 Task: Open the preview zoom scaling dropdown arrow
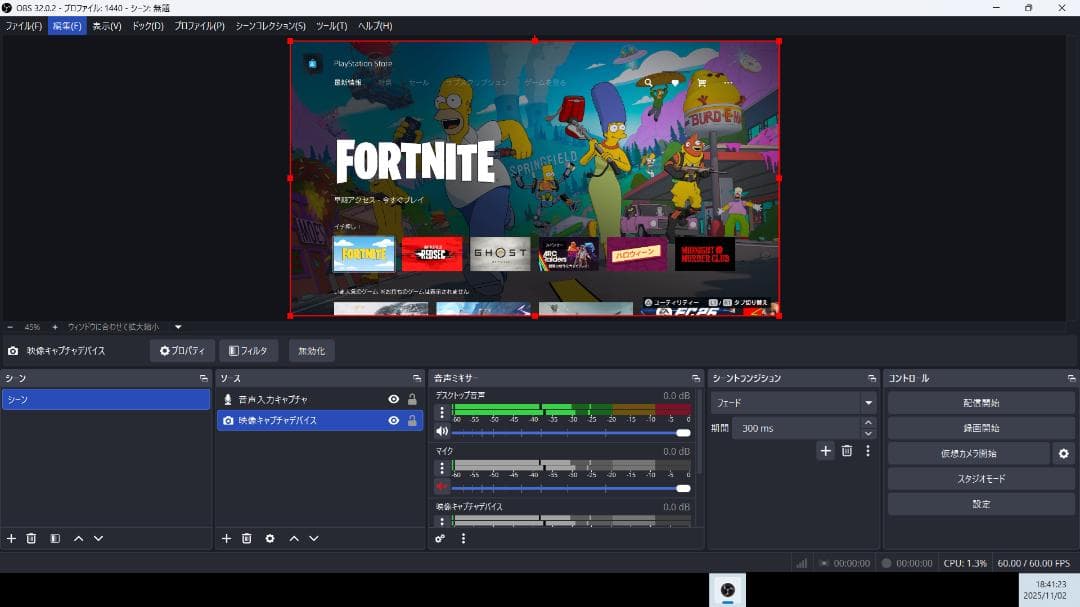pos(178,327)
